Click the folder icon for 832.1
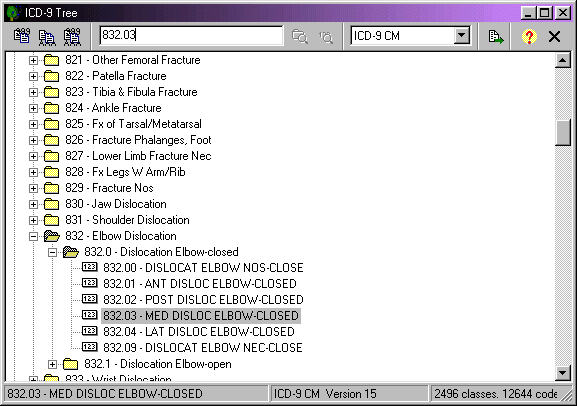577x406 pixels. pyautogui.click(x=70, y=364)
